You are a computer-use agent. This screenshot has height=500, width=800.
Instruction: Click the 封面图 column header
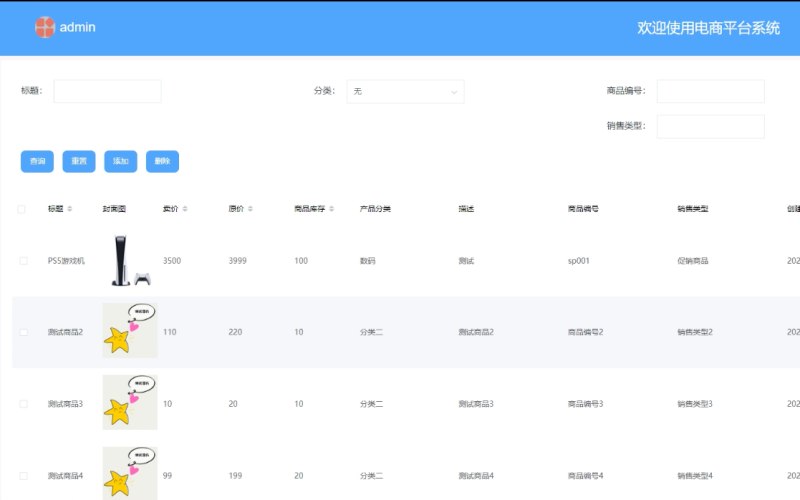[114, 209]
